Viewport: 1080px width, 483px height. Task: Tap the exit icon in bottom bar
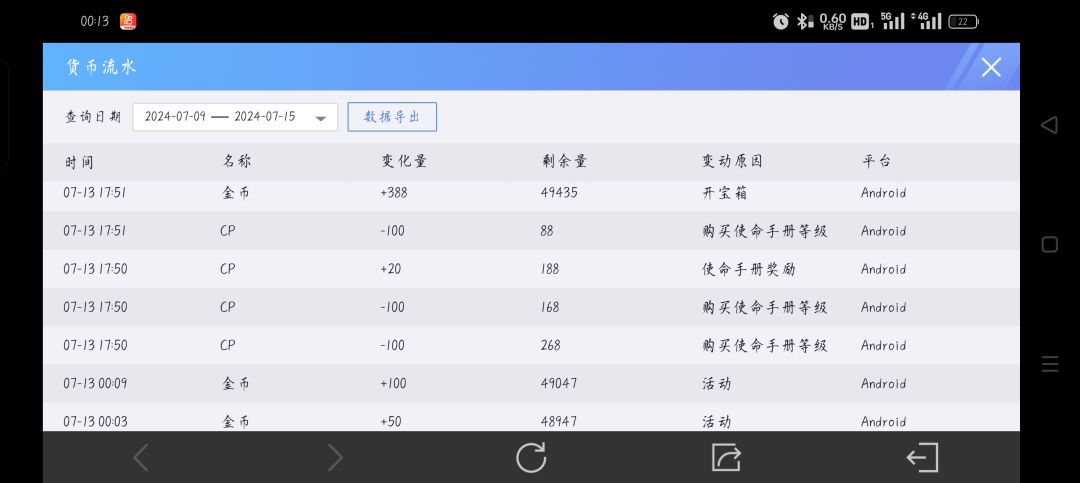point(922,458)
